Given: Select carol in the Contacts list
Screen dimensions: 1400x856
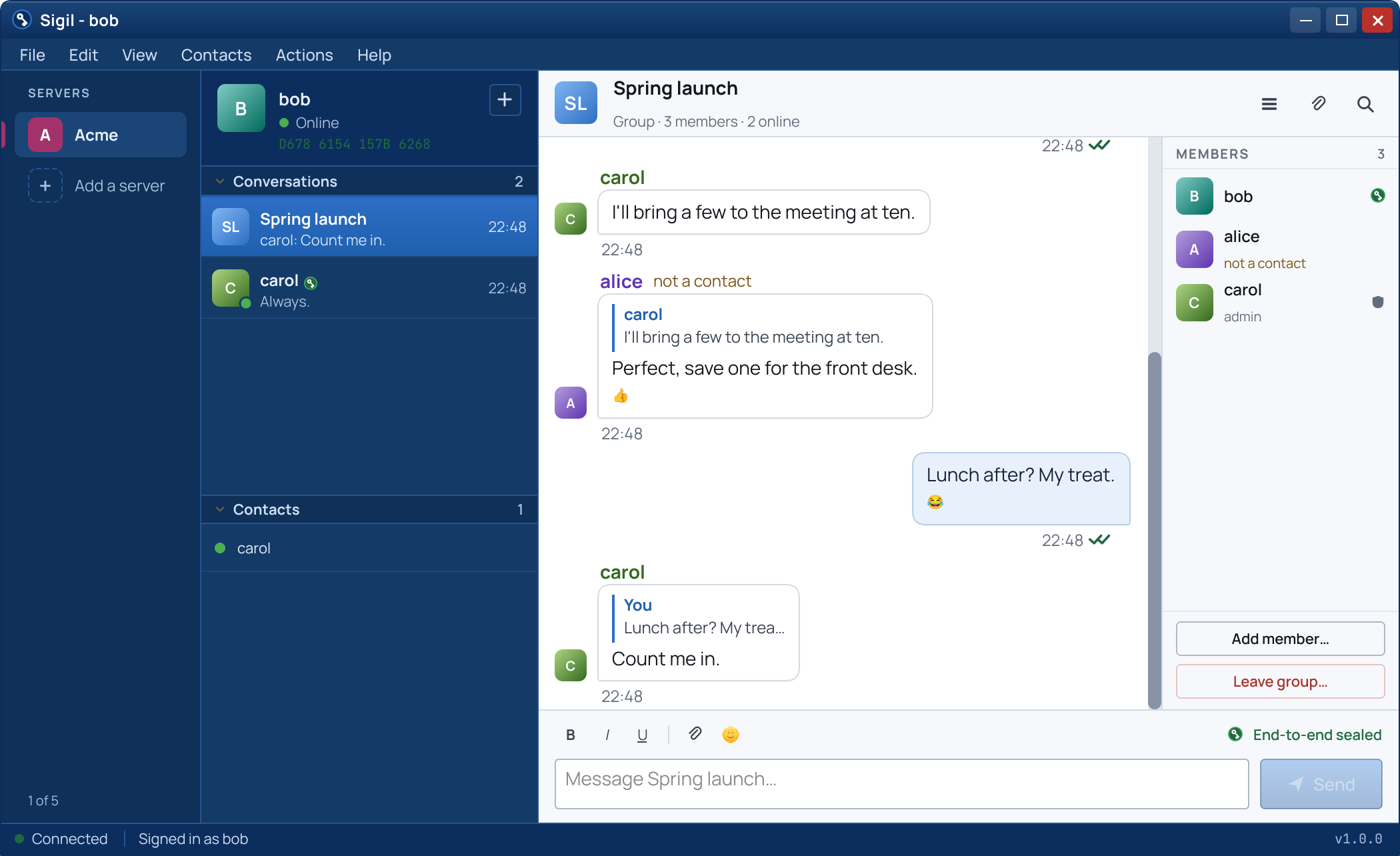Looking at the screenshot, I should (369, 548).
